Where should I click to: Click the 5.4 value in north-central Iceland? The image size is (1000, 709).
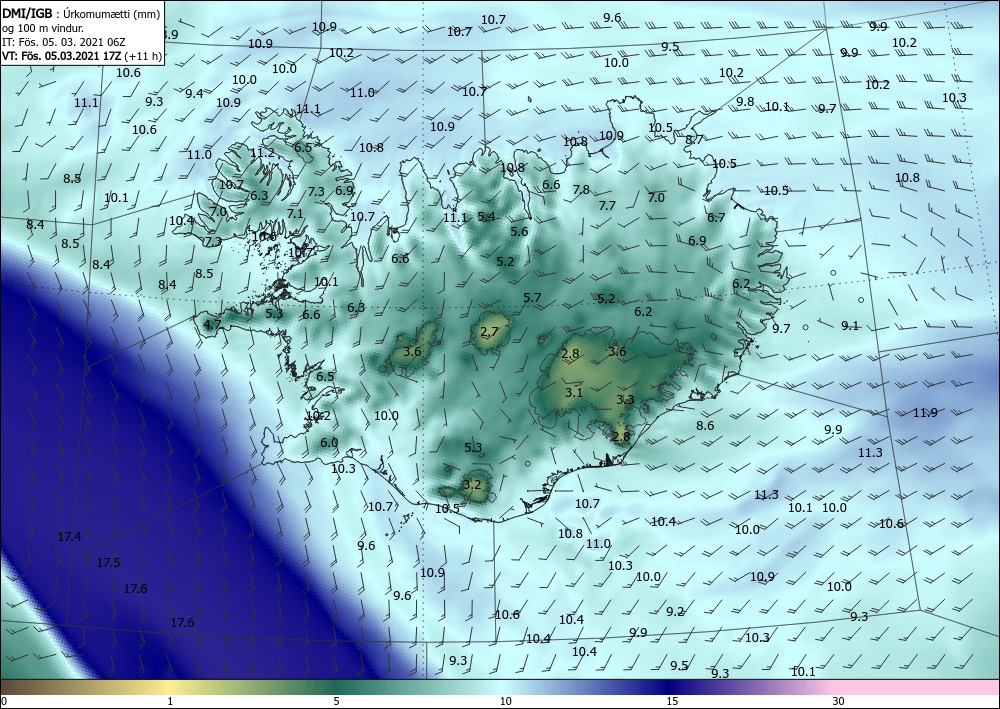[x=486, y=217]
